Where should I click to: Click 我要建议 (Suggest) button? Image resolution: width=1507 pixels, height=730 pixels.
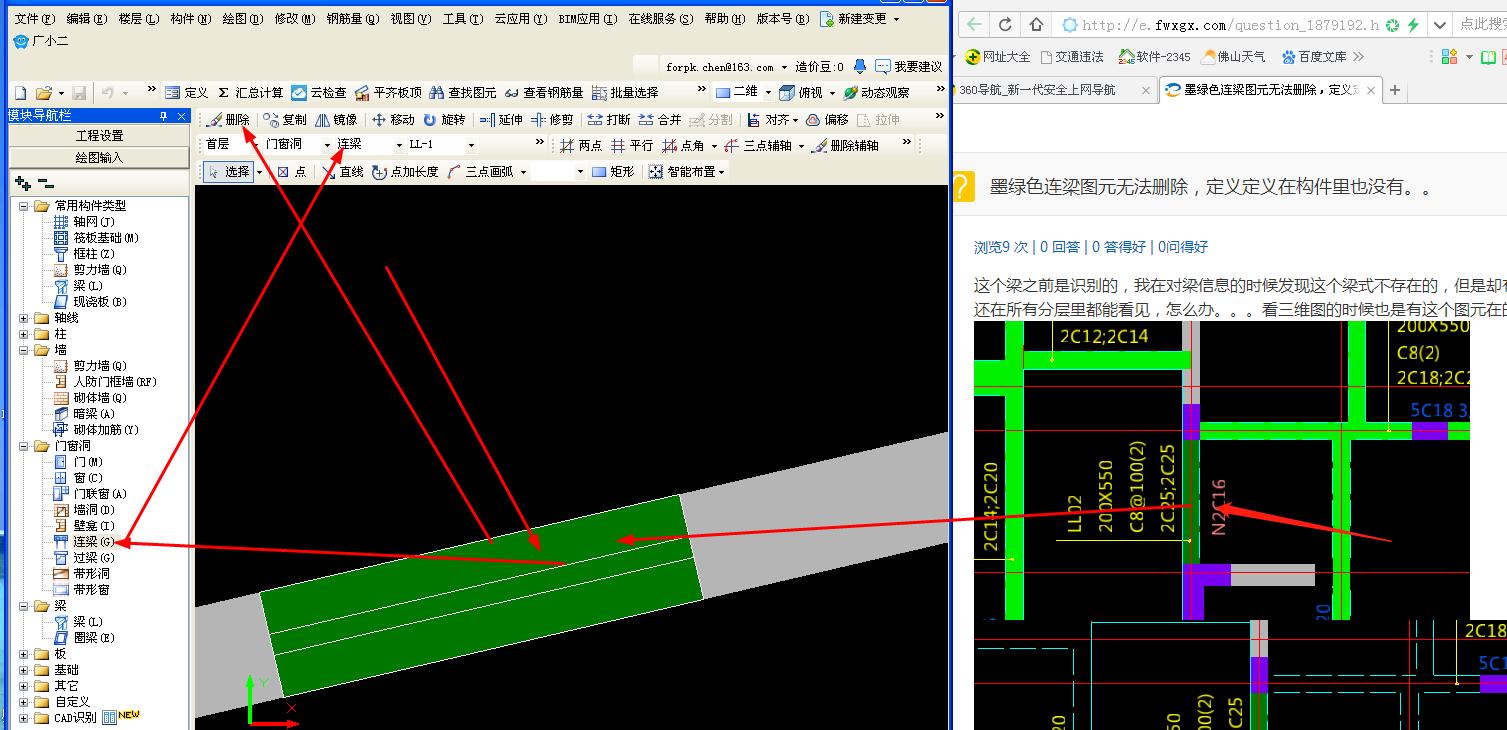point(908,67)
